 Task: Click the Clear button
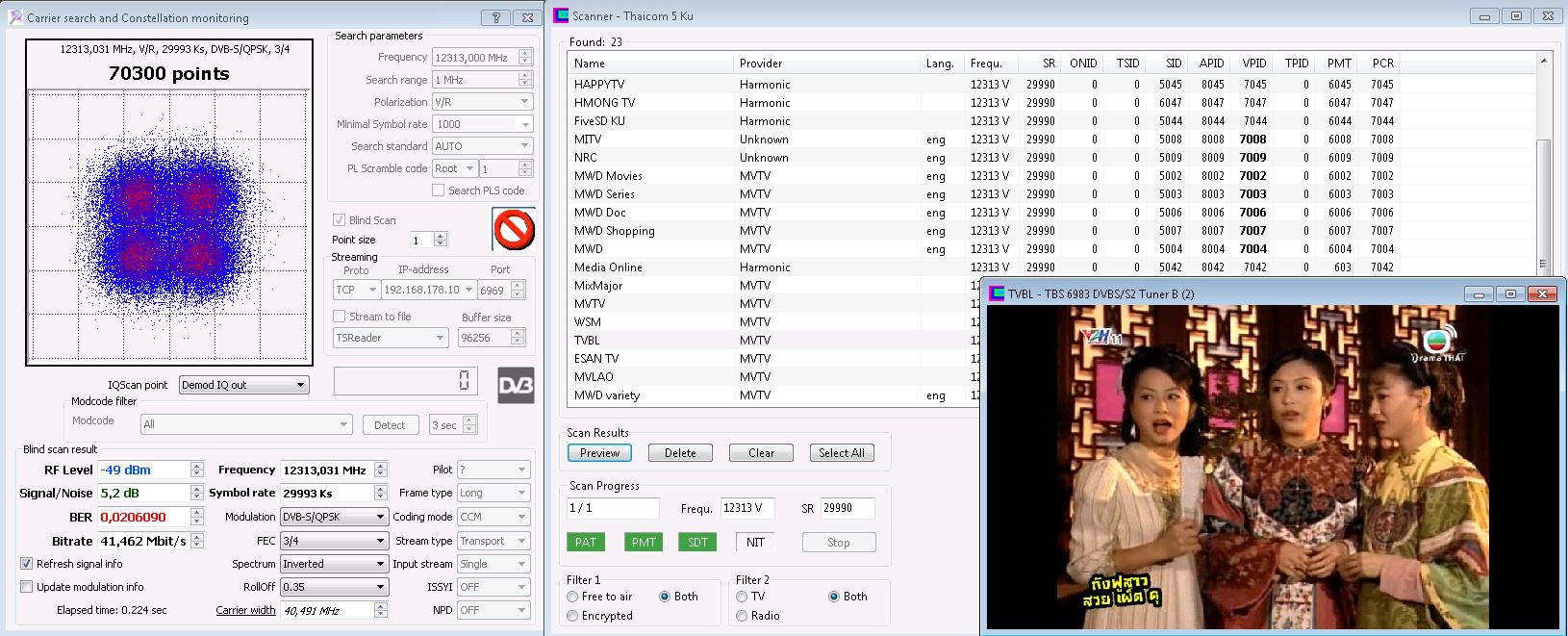[x=761, y=453]
